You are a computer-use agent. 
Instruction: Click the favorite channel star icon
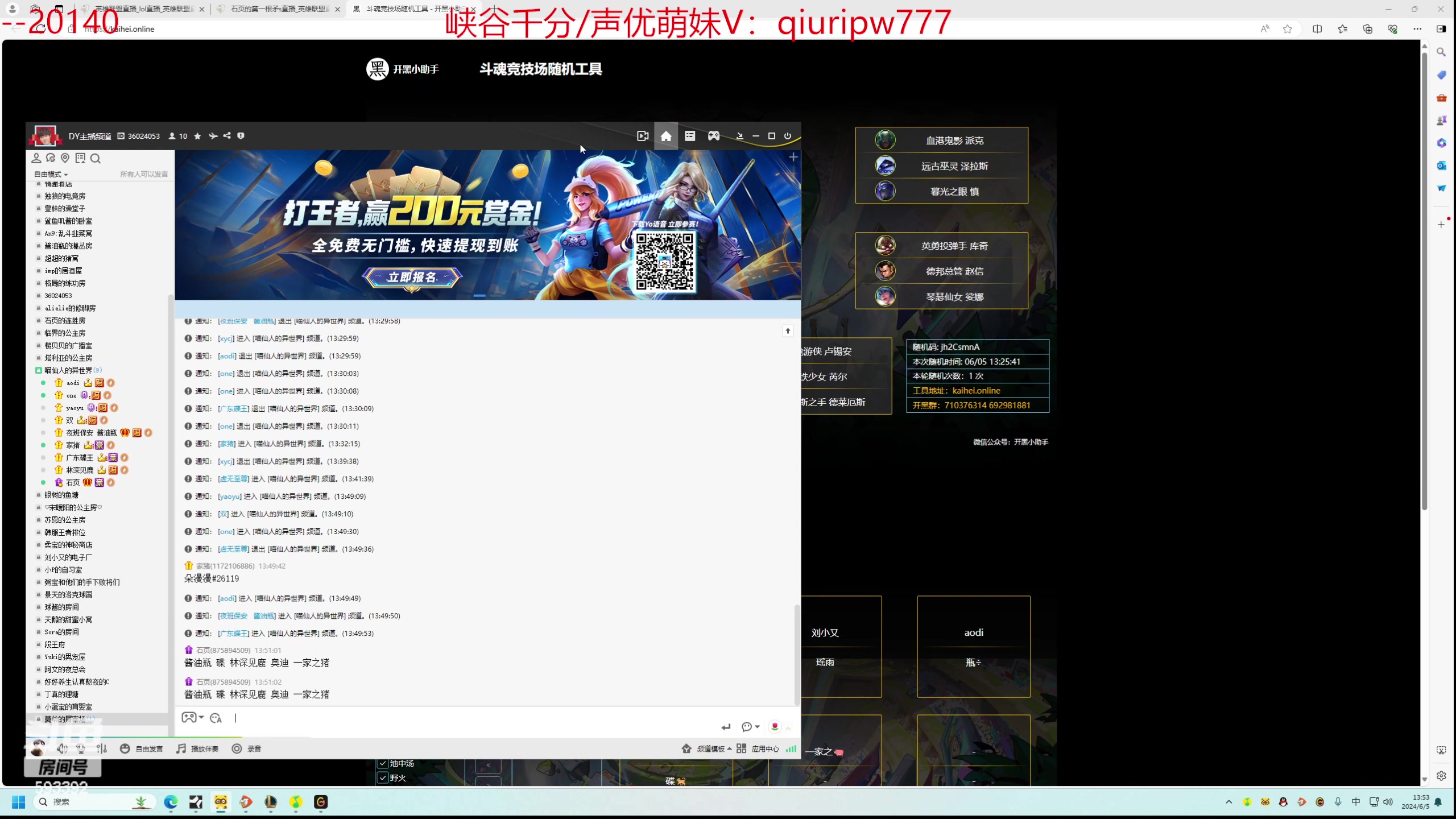pos(197,136)
